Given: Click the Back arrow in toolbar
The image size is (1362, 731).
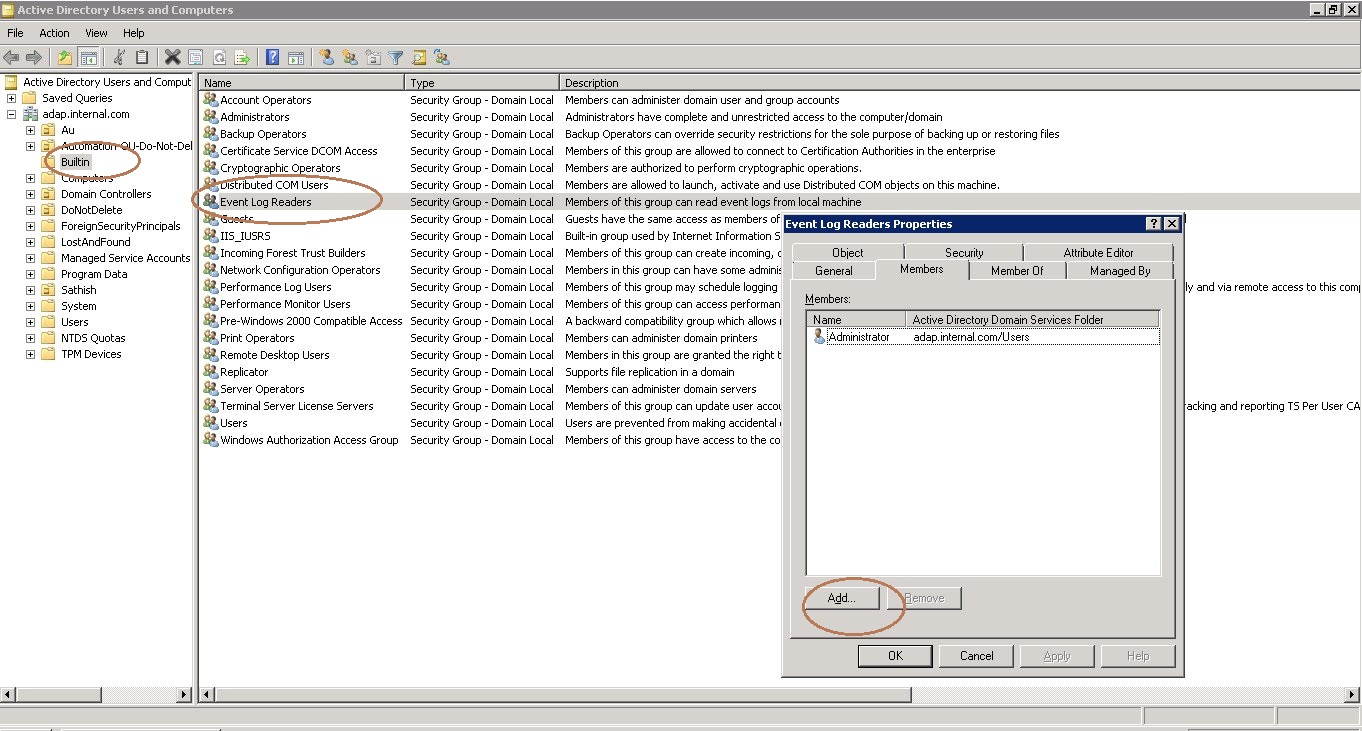Looking at the screenshot, I should click(11, 58).
